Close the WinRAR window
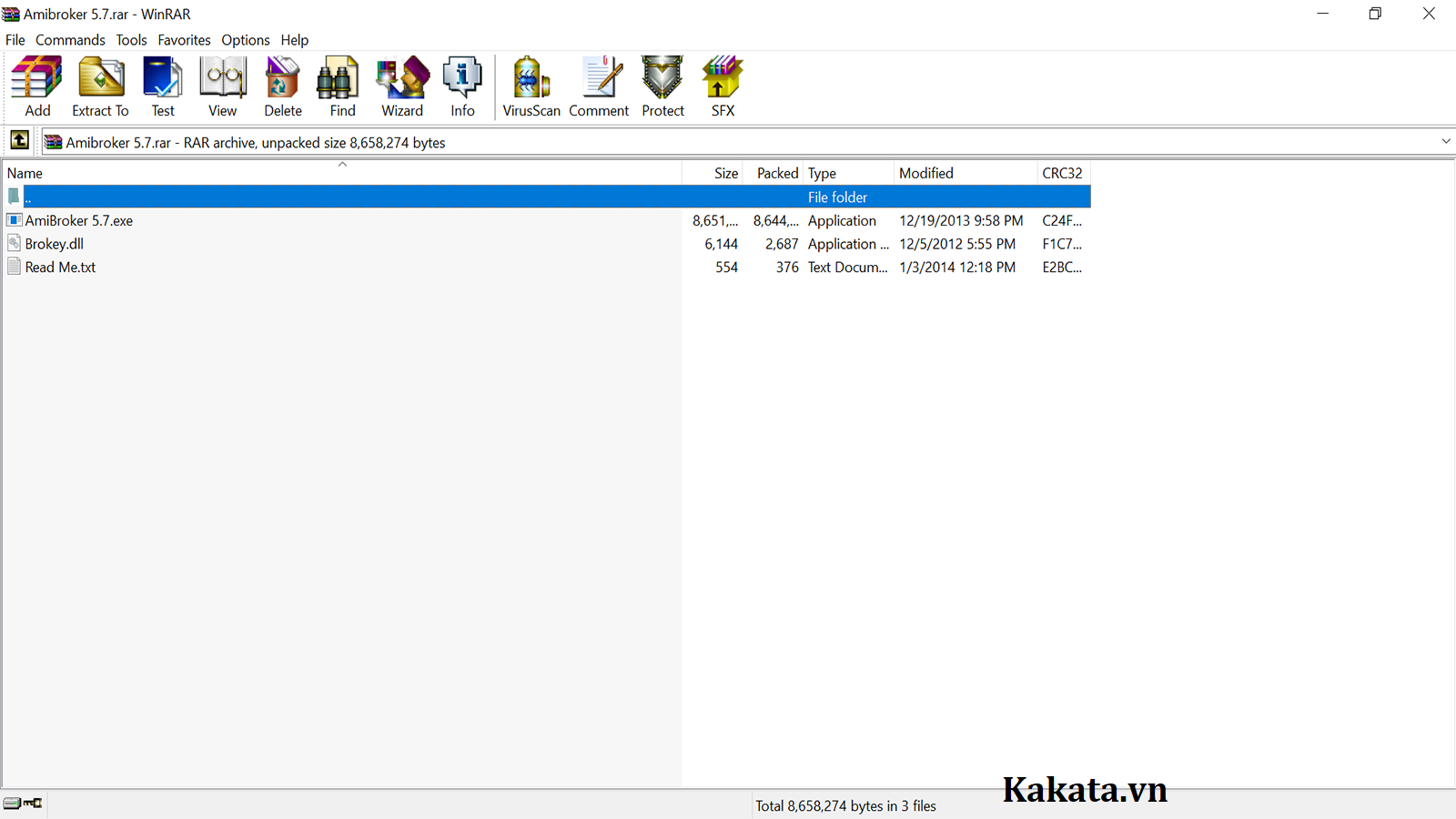This screenshot has width=1456, height=819. 1429,14
